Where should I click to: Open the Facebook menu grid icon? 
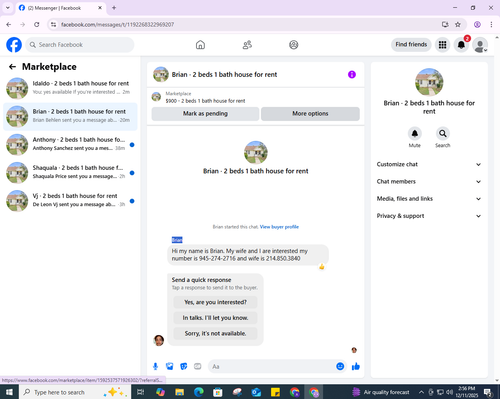(442, 45)
